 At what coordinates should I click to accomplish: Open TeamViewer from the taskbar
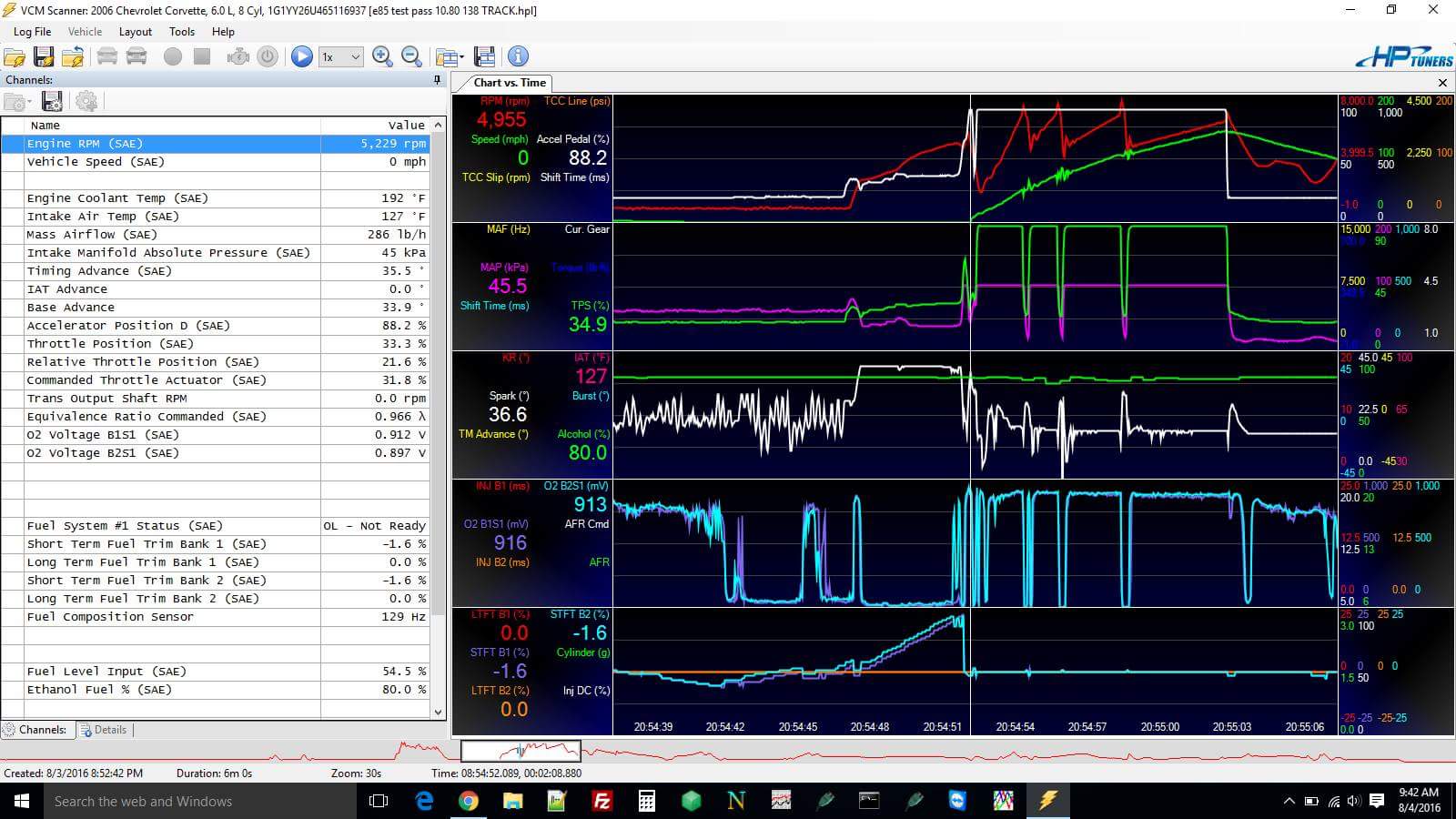[x=958, y=801]
